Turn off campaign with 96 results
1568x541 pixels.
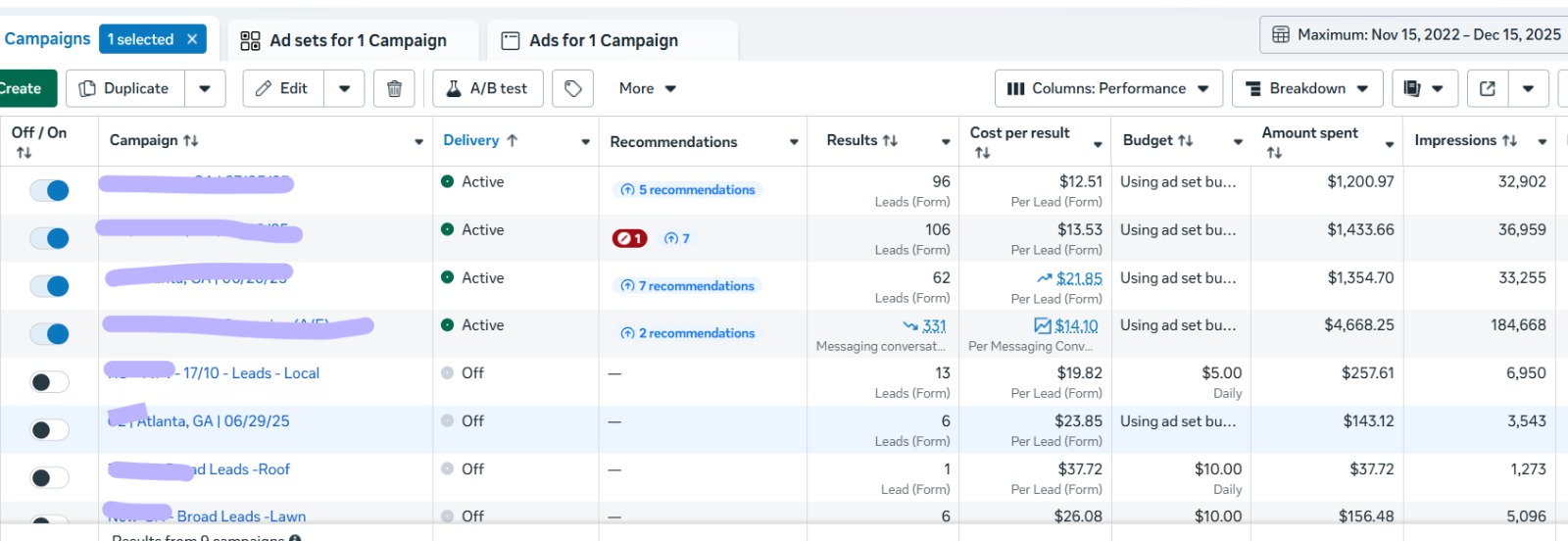pos(49,190)
